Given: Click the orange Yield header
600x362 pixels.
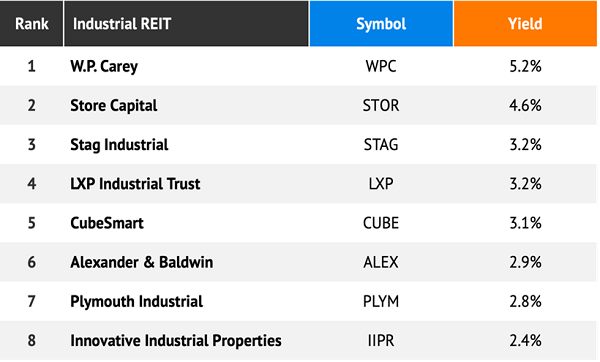Looking at the screenshot, I should 525,24.
